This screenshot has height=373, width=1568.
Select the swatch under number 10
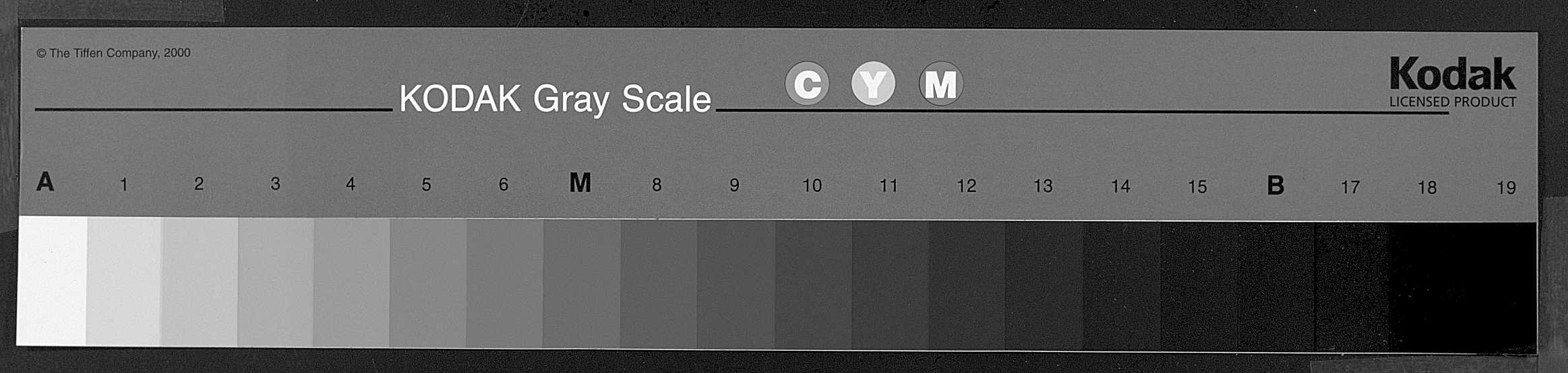(813, 285)
